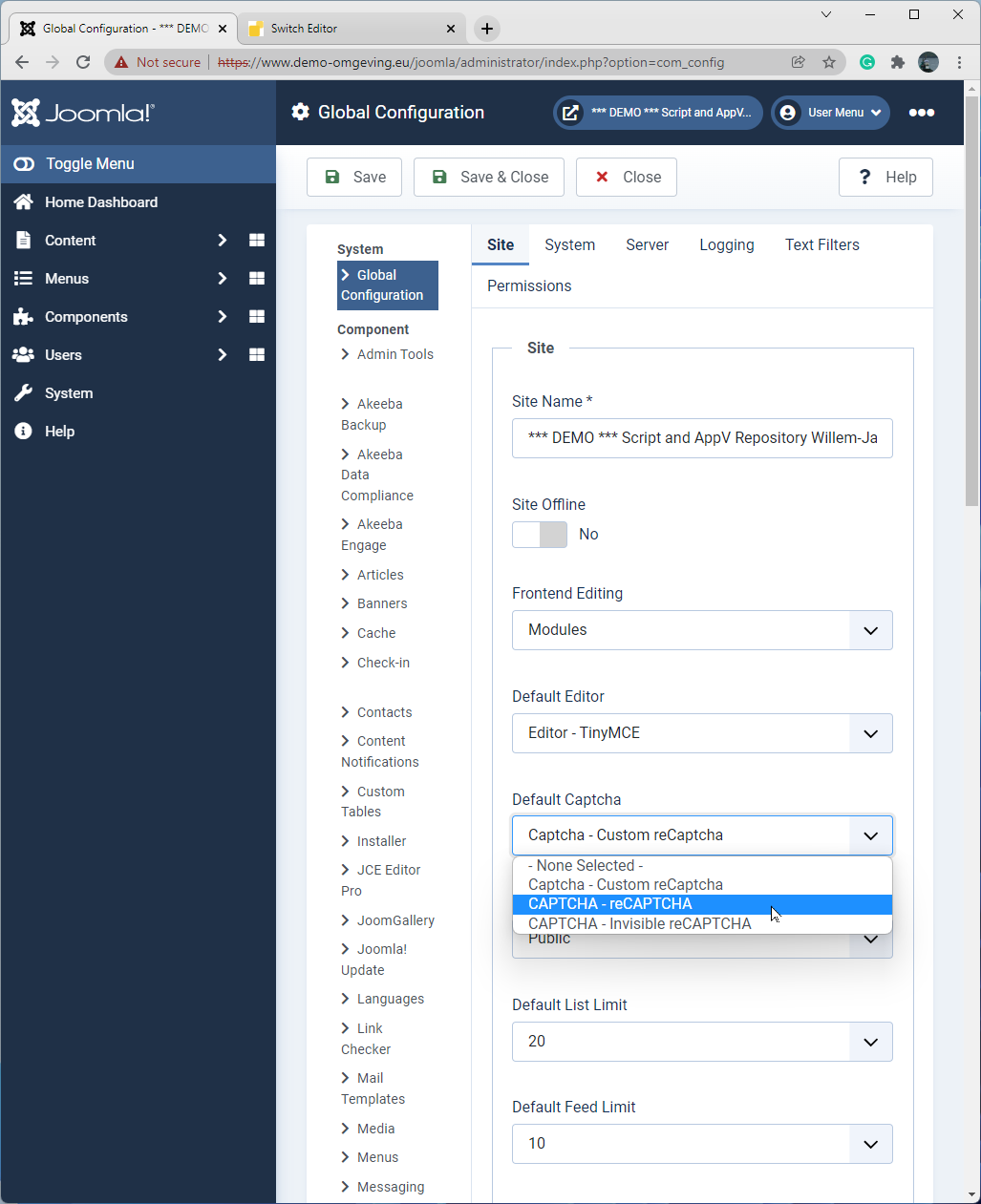Open the Menus dashboard grid icon

[257, 279]
